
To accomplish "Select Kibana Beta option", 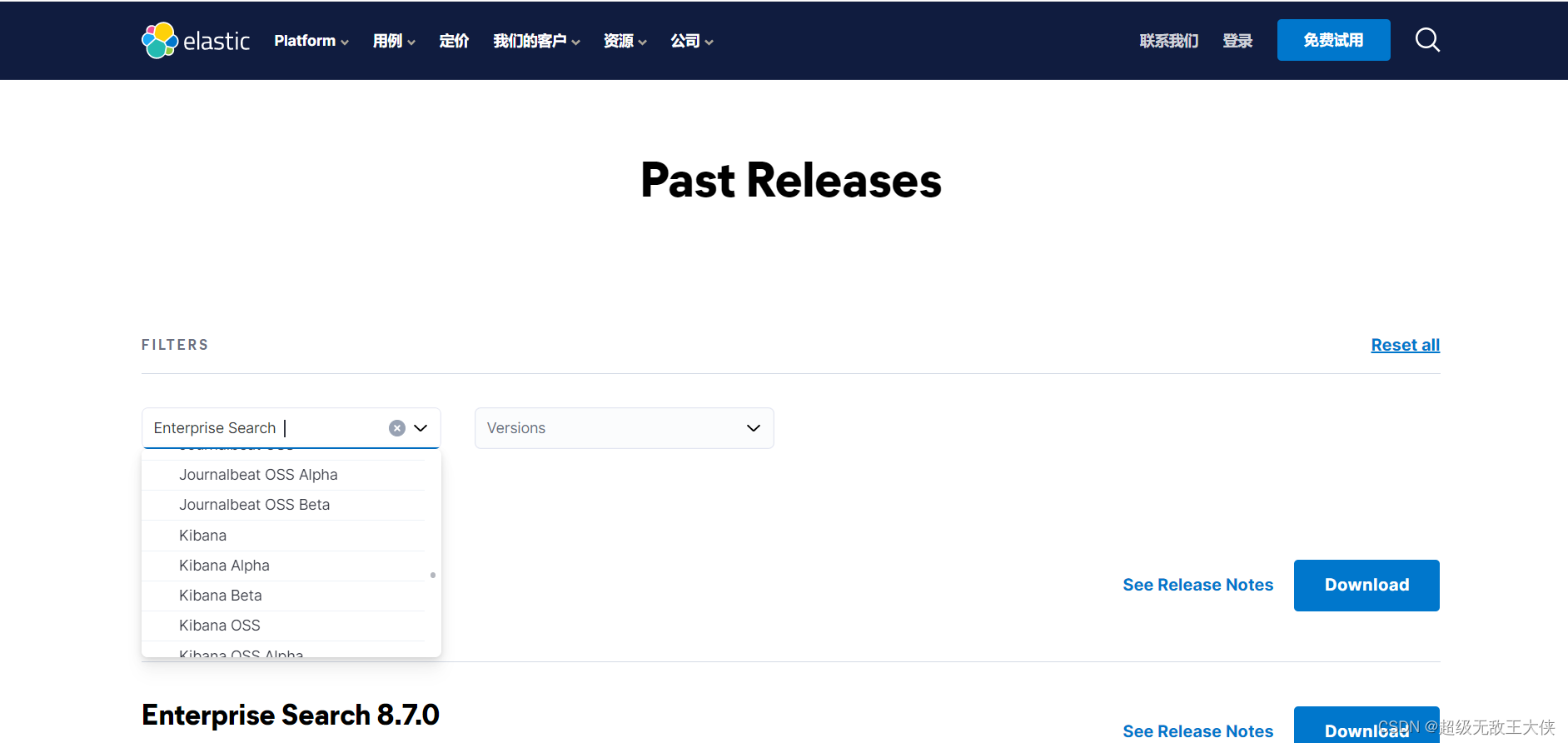I will (x=283, y=596).
